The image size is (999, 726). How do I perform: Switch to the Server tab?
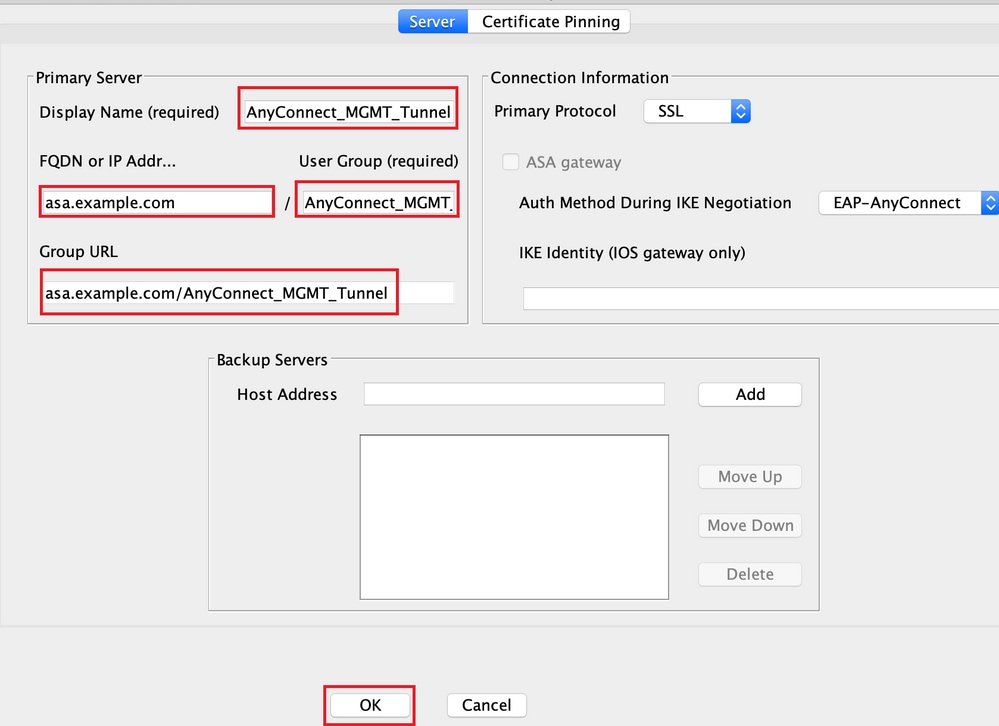click(433, 22)
